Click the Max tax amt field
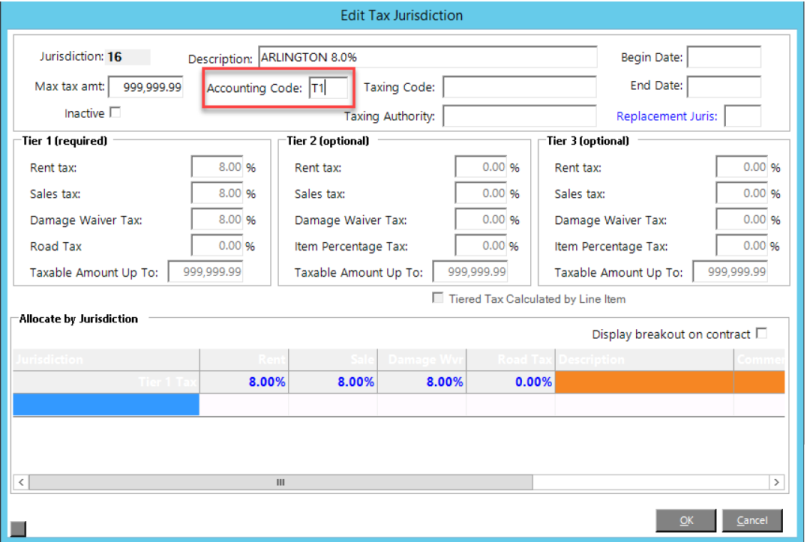Image resolution: width=807 pixels, height=542 pixels. click(x=146, y=87)
